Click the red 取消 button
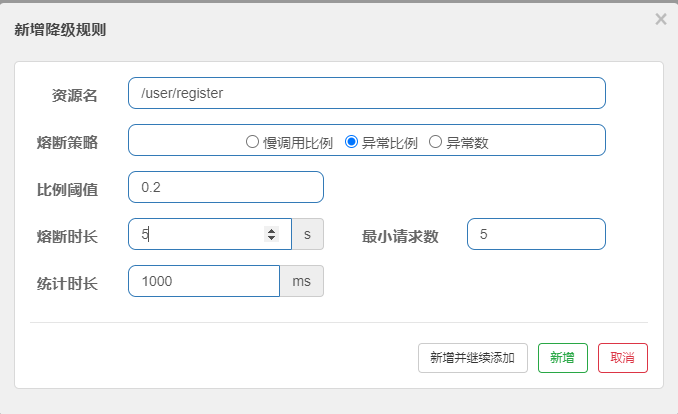Viewport: 678px width, 414px height. [623, 358]
